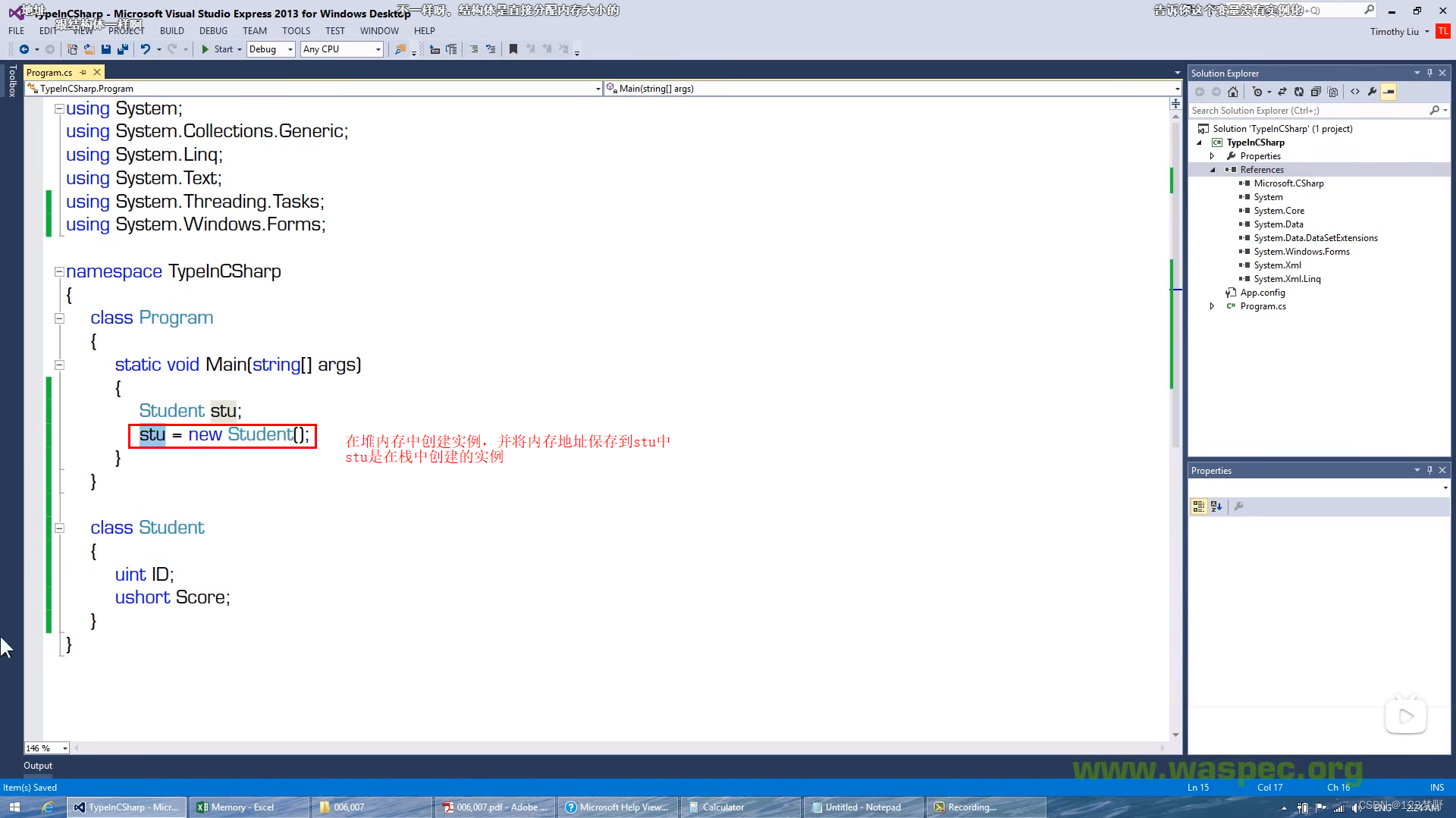1456x818 pixels.
Task: Click the Save All toolbar icon
Action: [122, 49]
